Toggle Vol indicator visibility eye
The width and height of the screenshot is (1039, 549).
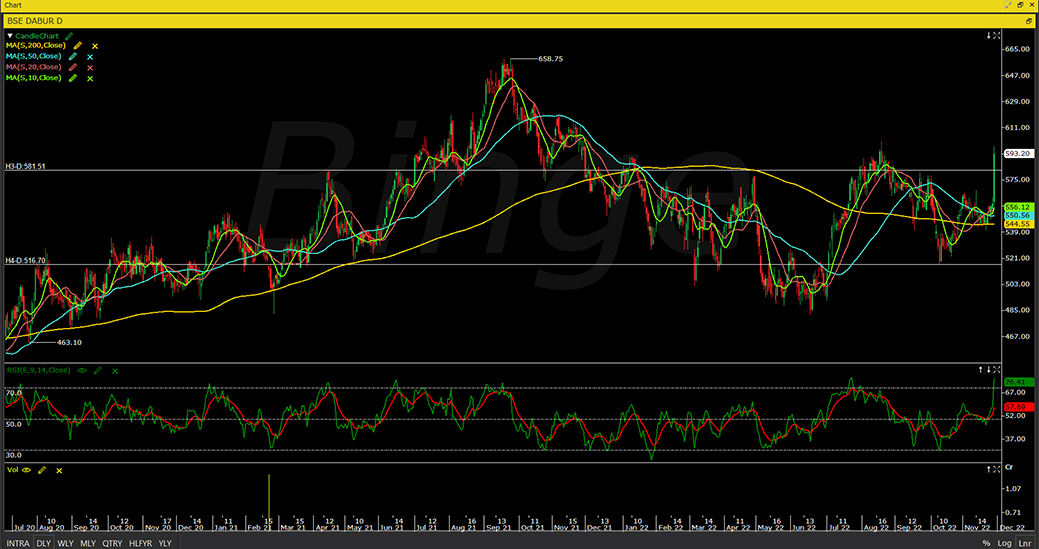pos(27,470)
